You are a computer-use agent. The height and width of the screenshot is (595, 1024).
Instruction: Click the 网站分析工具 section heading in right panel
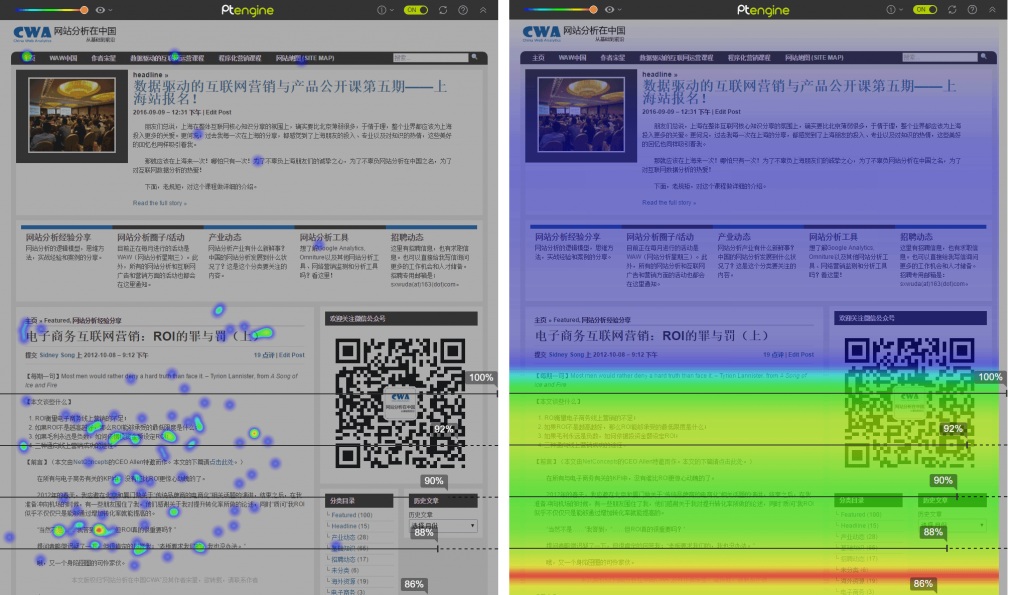click(x=833, y=236)
